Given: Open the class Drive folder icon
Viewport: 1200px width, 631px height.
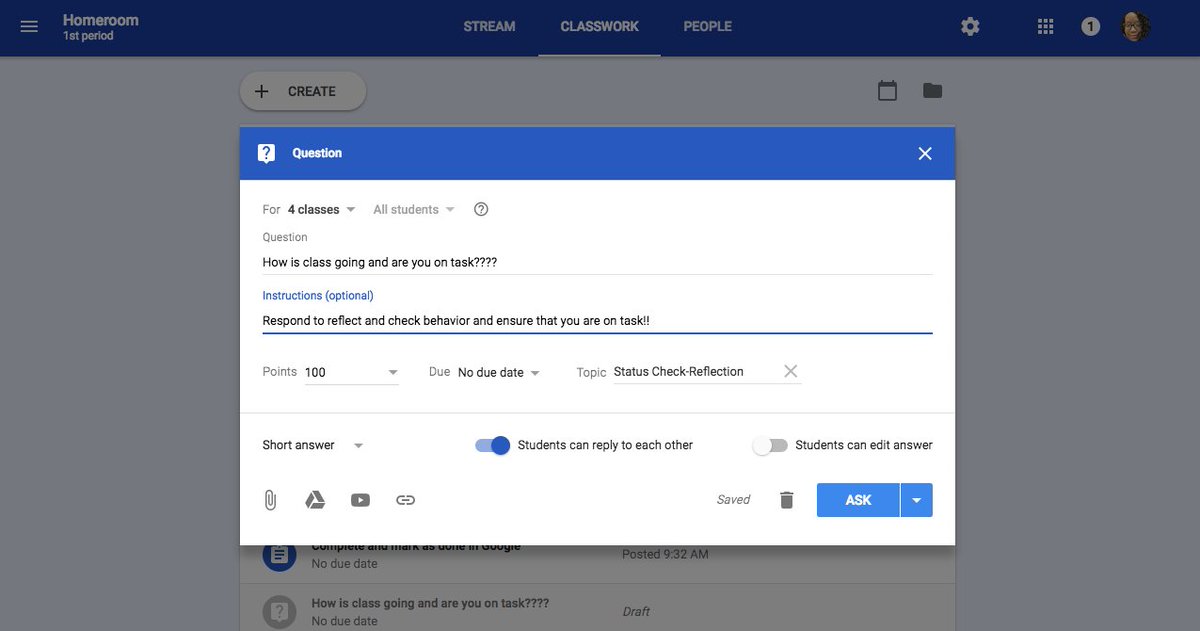Looking at the screenshot, I should tap(932, 91).
